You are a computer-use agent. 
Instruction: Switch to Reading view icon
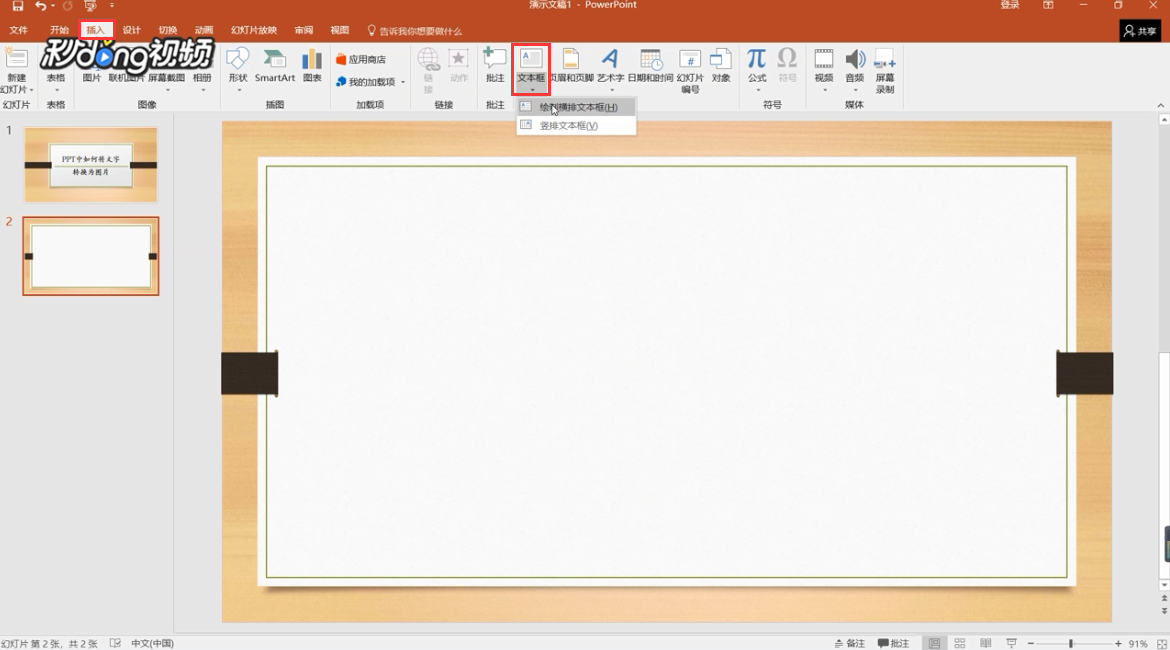pos(986,643)
